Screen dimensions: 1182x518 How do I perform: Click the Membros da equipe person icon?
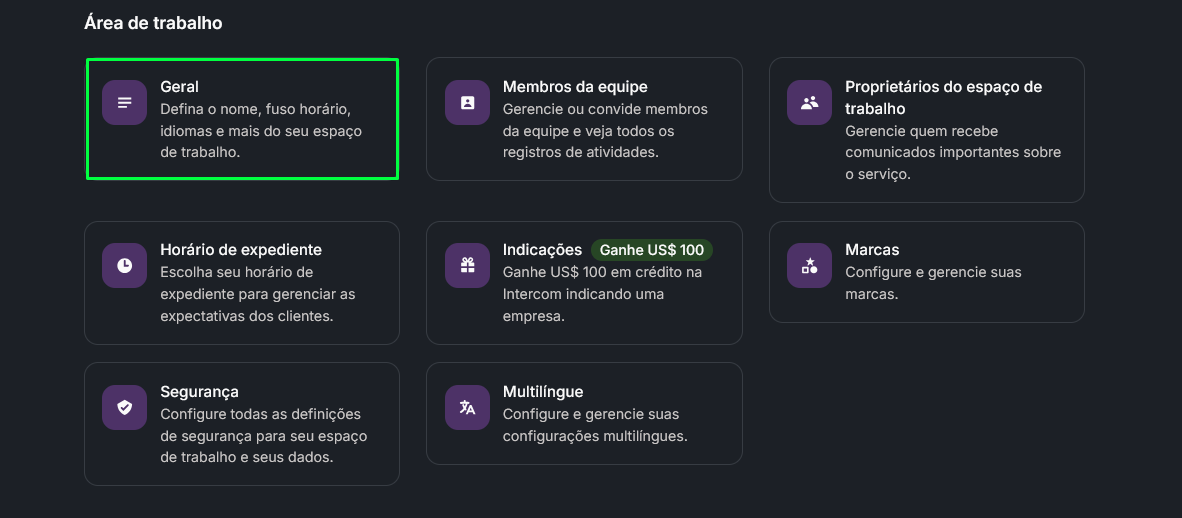467,103
